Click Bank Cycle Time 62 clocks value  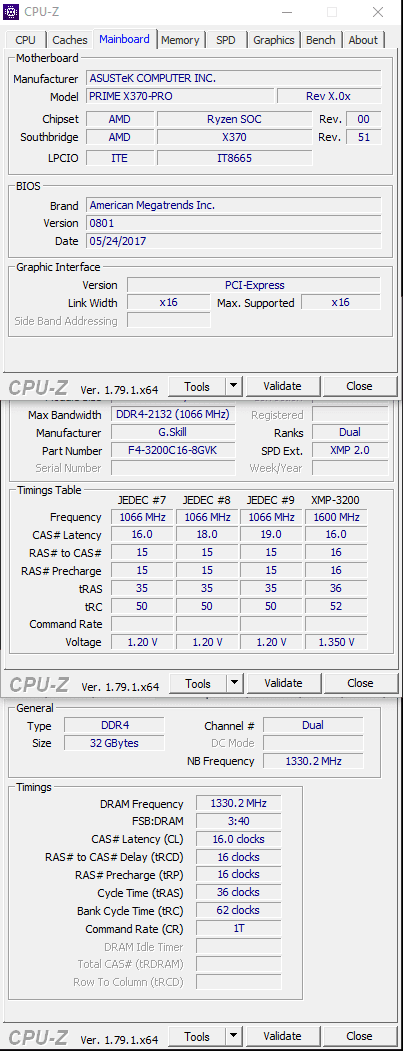tap(238, 910)
